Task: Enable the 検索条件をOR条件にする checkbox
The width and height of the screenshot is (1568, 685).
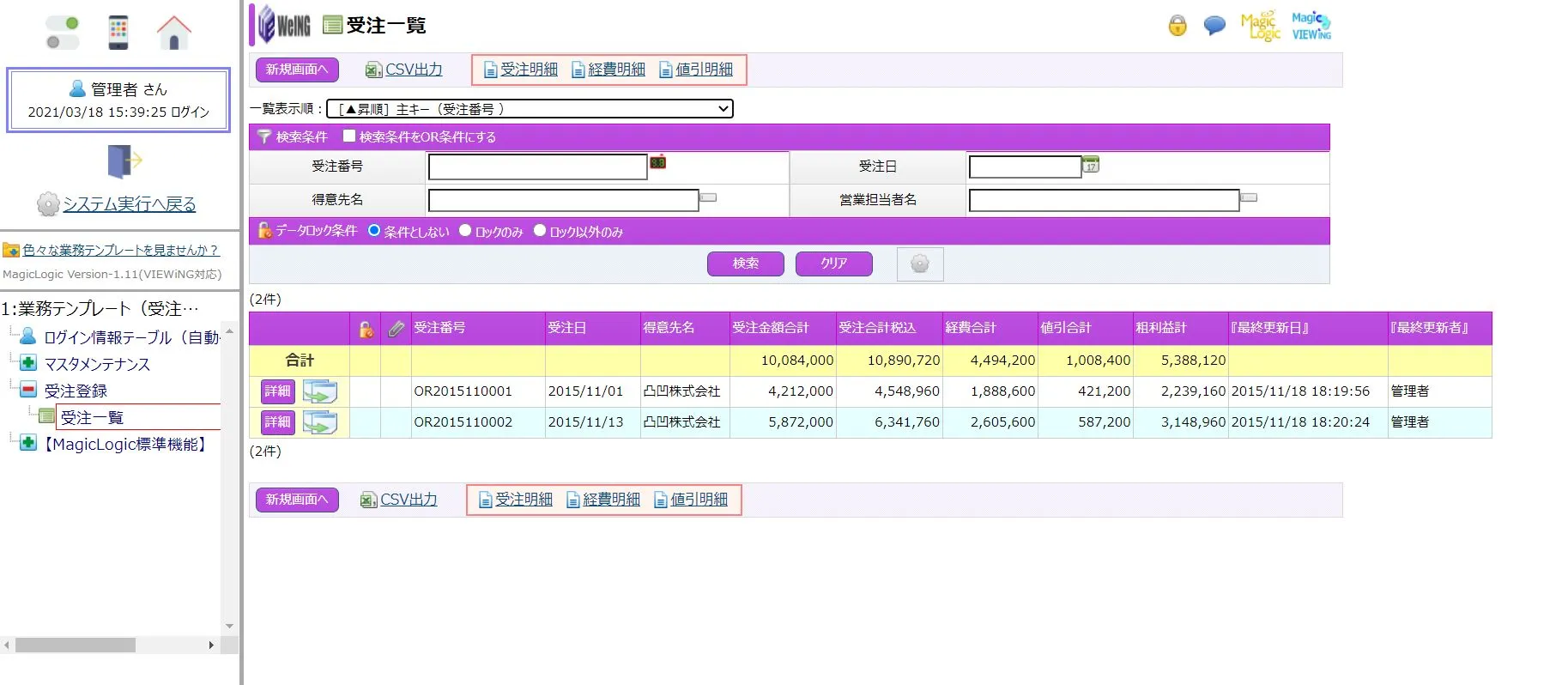Action: [x=349, y=136]
